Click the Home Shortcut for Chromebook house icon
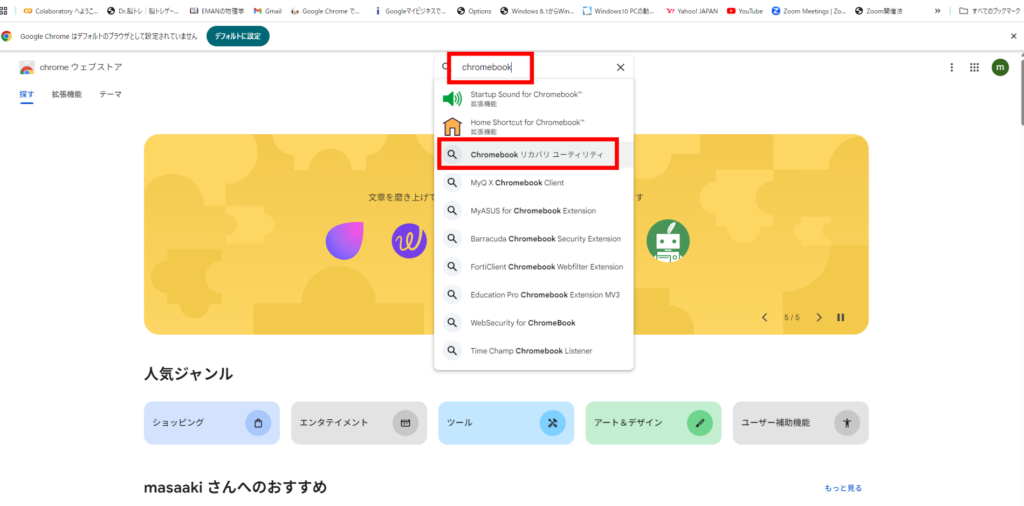Image resolution: width=1024 pixels, height=506 pixels. coord(452,126)
